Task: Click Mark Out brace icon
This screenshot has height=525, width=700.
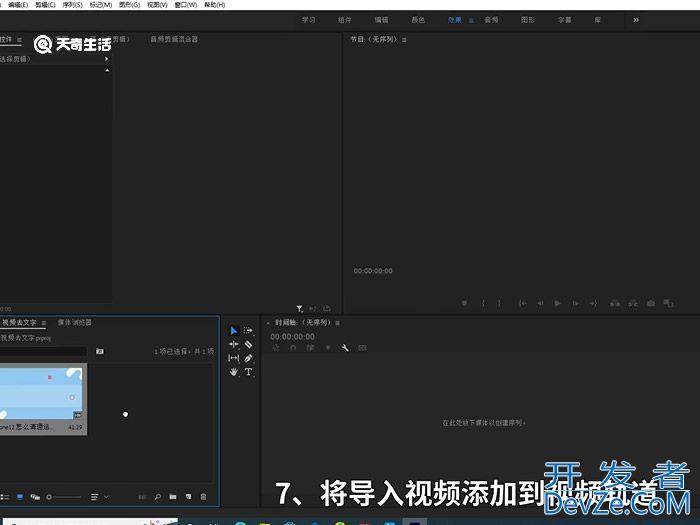Action: click(499, 304)
